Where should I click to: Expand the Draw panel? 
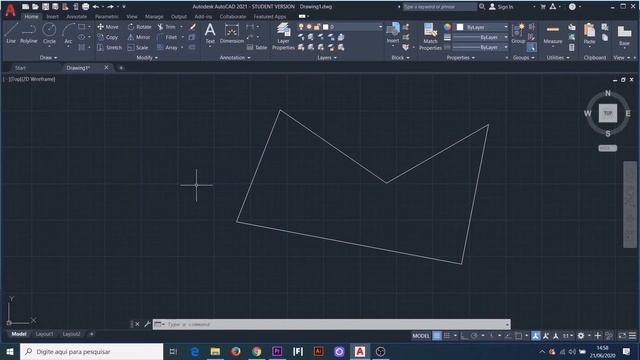point(48,58)
